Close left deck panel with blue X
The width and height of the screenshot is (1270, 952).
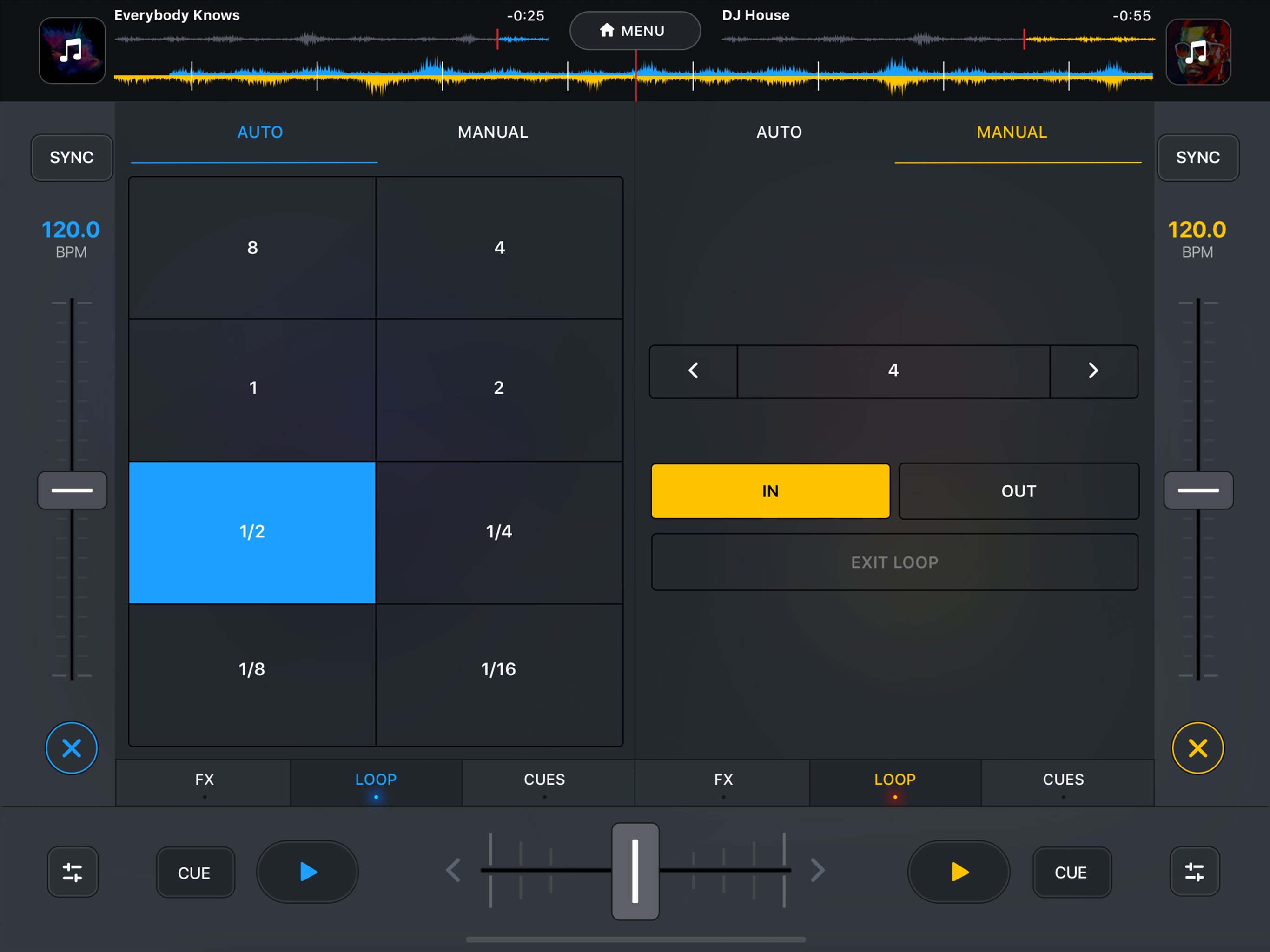(x=72, y=748)
